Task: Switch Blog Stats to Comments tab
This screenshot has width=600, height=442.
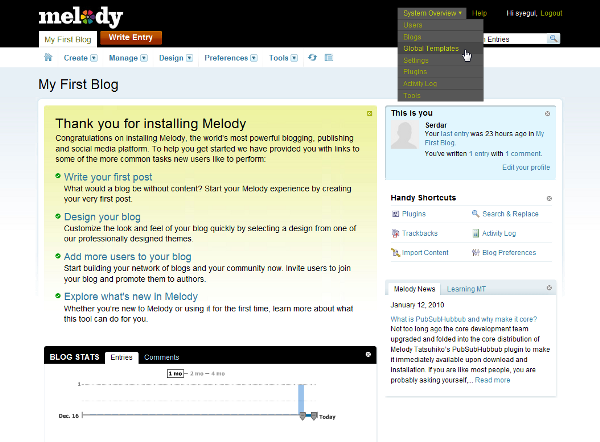Action: pos(161,357)
